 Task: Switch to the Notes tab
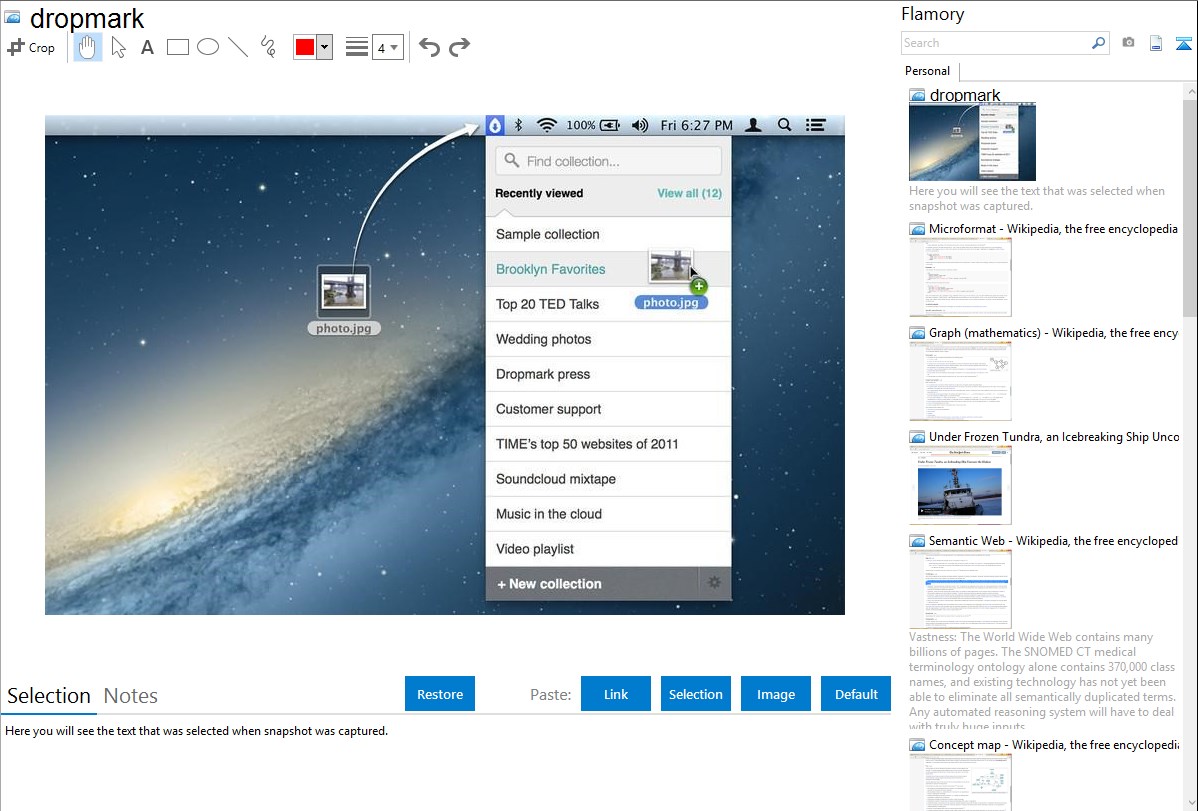pyautogui.click(x=131, y=696)
